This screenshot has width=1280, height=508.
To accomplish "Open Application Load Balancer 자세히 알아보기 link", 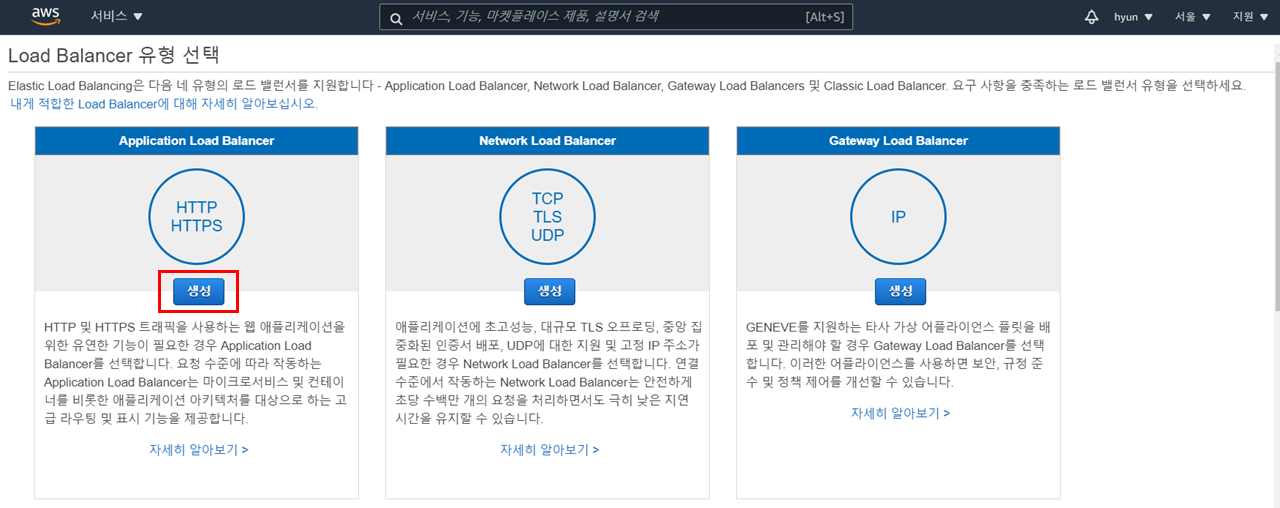I will (198, 450).
